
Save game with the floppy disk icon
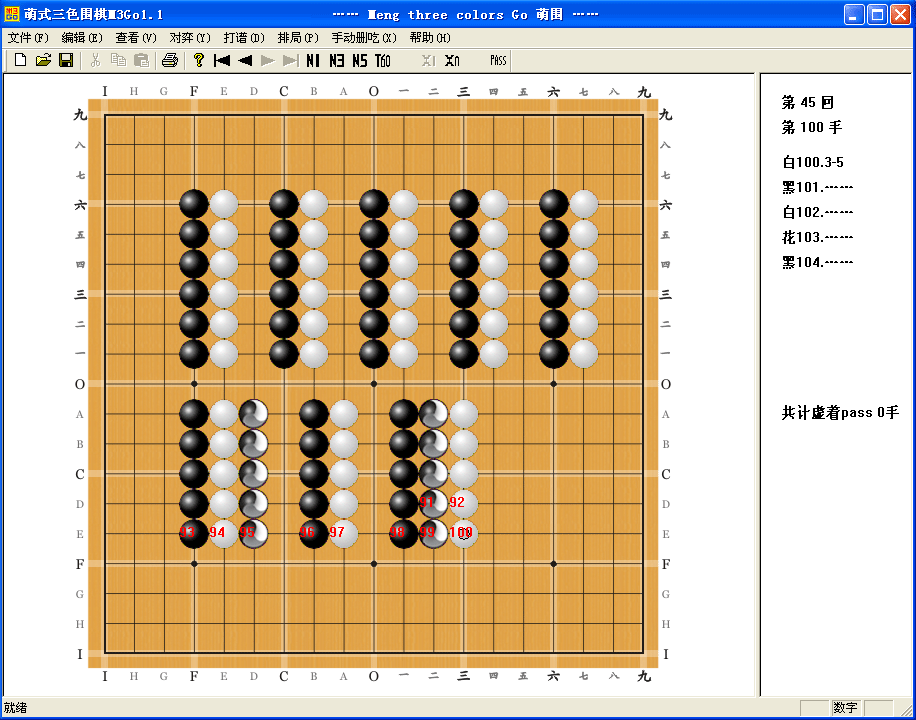pyautogui.click(x=66, y=61)
